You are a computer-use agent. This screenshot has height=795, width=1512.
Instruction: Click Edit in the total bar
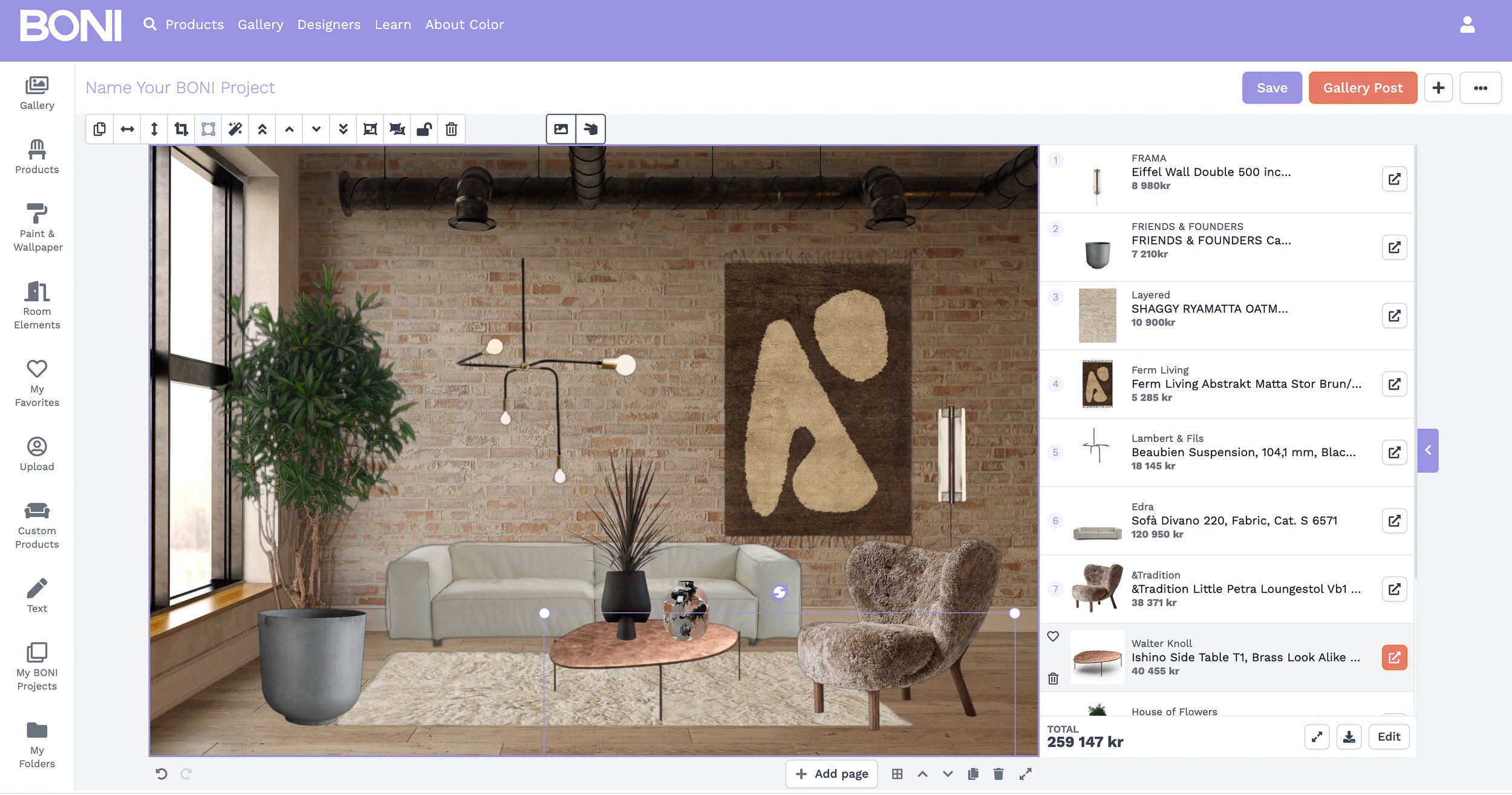(x=1389, y=737)
